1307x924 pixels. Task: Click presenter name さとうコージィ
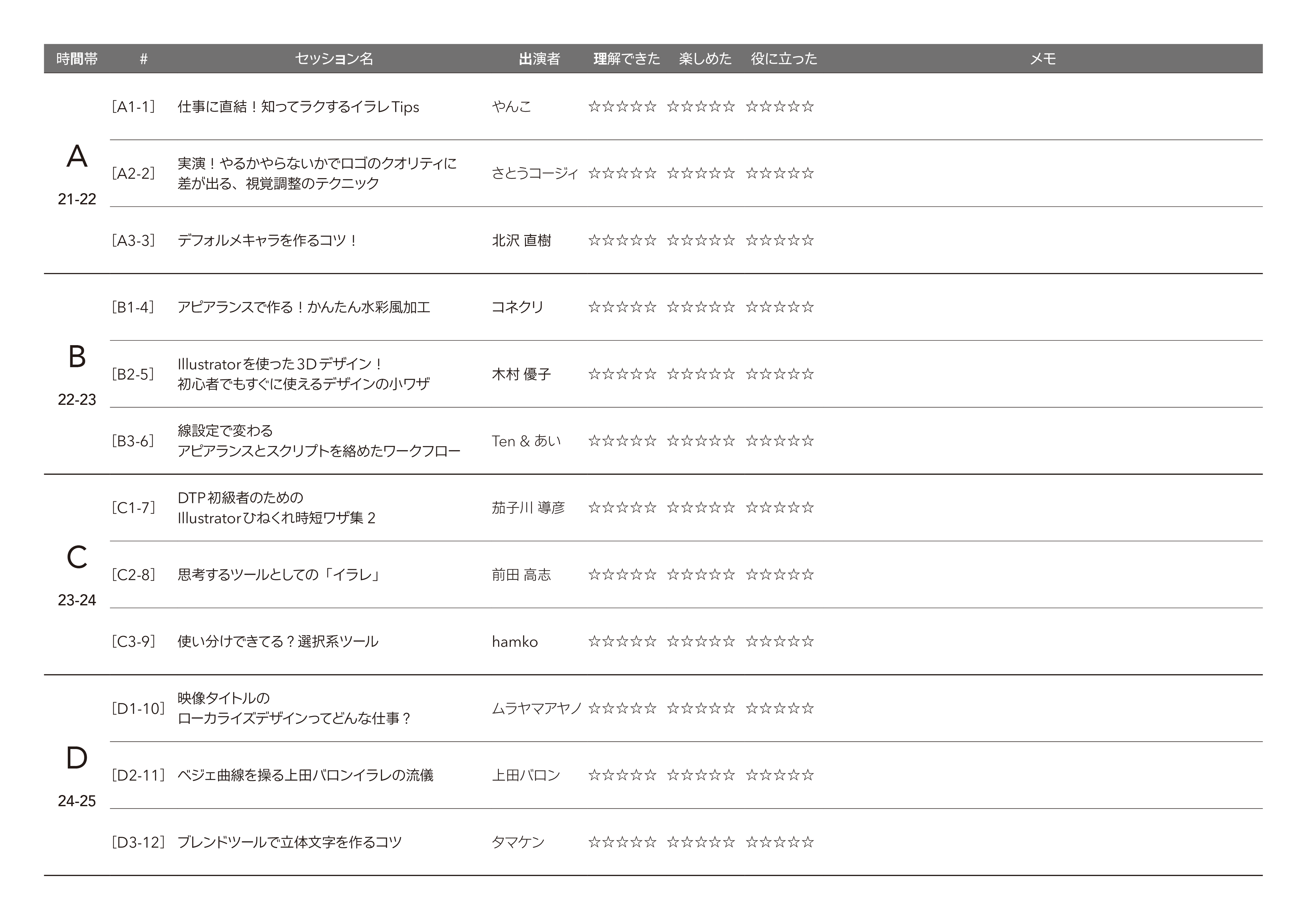(535, 173)
